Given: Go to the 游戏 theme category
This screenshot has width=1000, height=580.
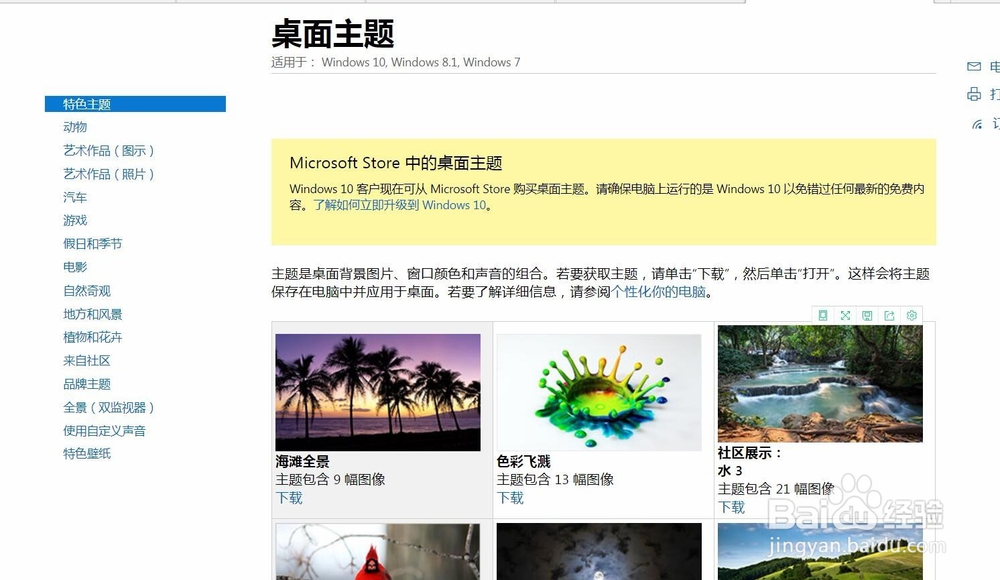Looking at the screenshot, I should (x=75, y=220).
